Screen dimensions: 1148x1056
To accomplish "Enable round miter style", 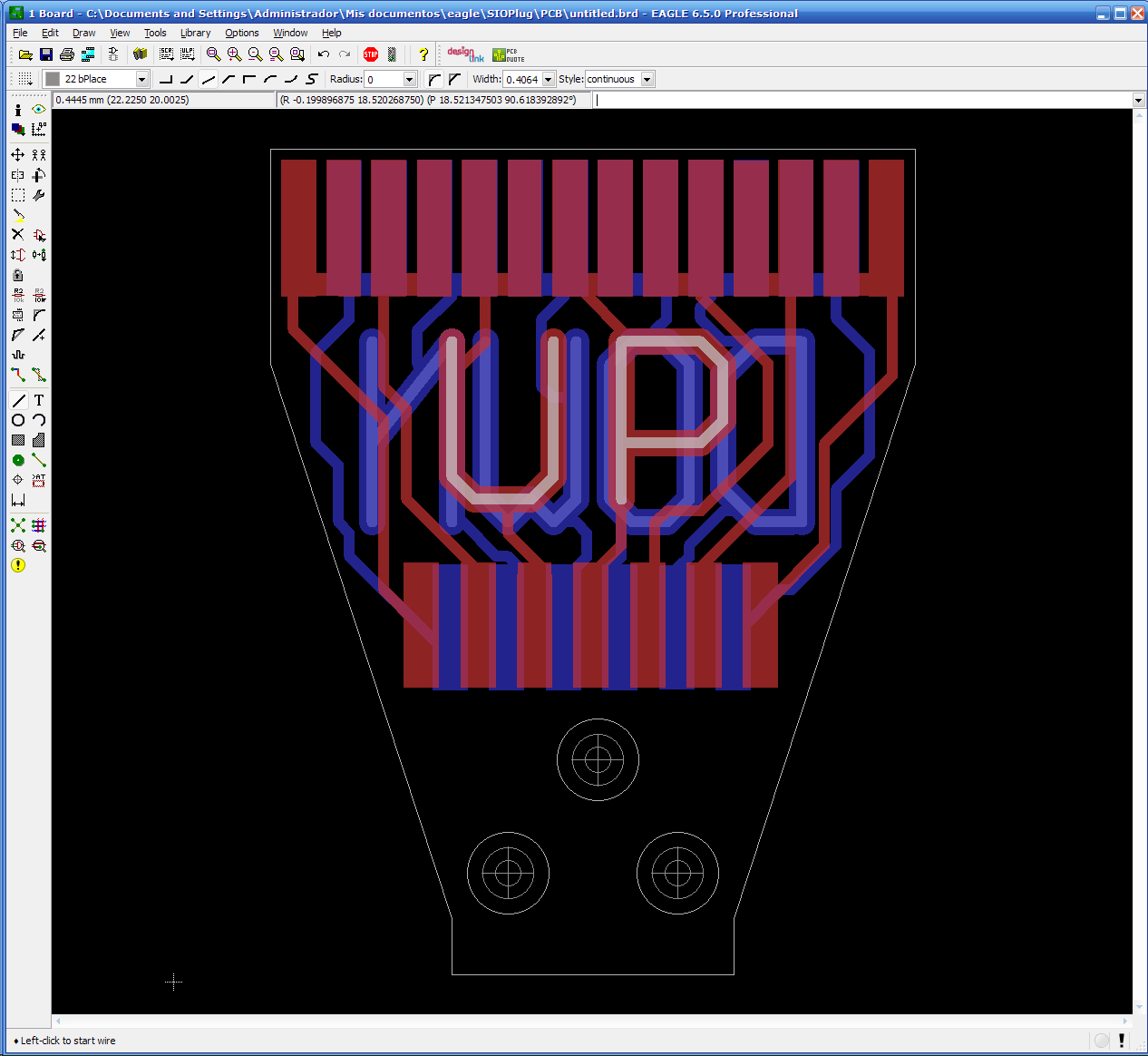I will pyautogui.click(x=434, y=79).
